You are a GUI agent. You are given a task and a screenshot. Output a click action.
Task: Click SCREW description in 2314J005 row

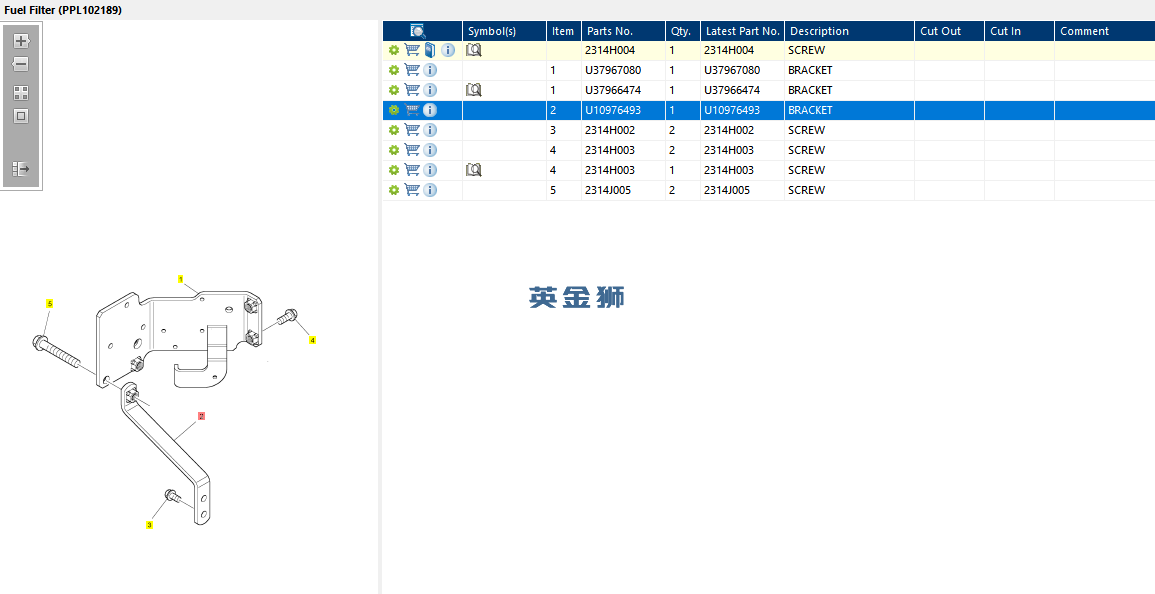[x=807, y=189]
